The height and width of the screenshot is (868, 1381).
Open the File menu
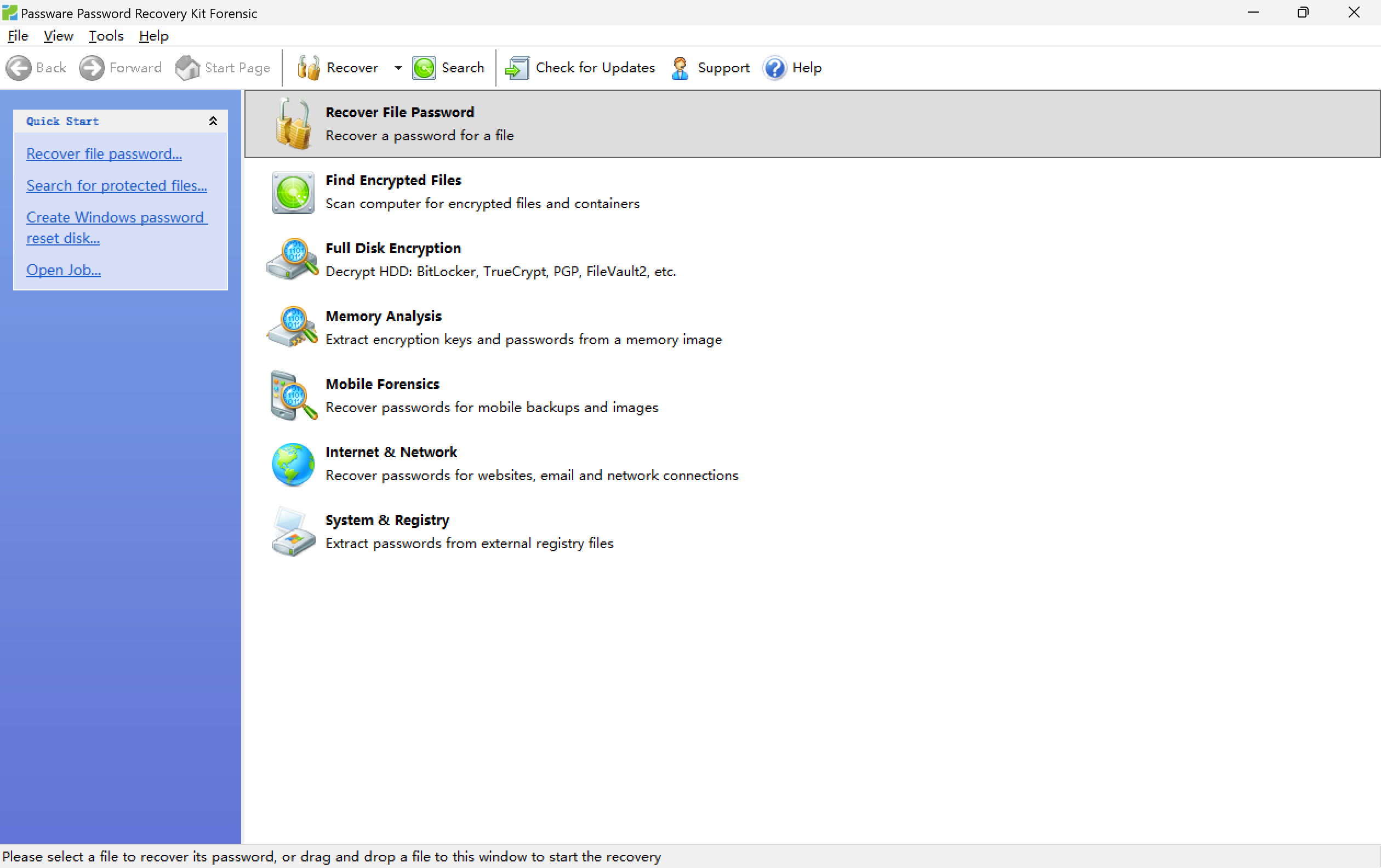[18, 36]
